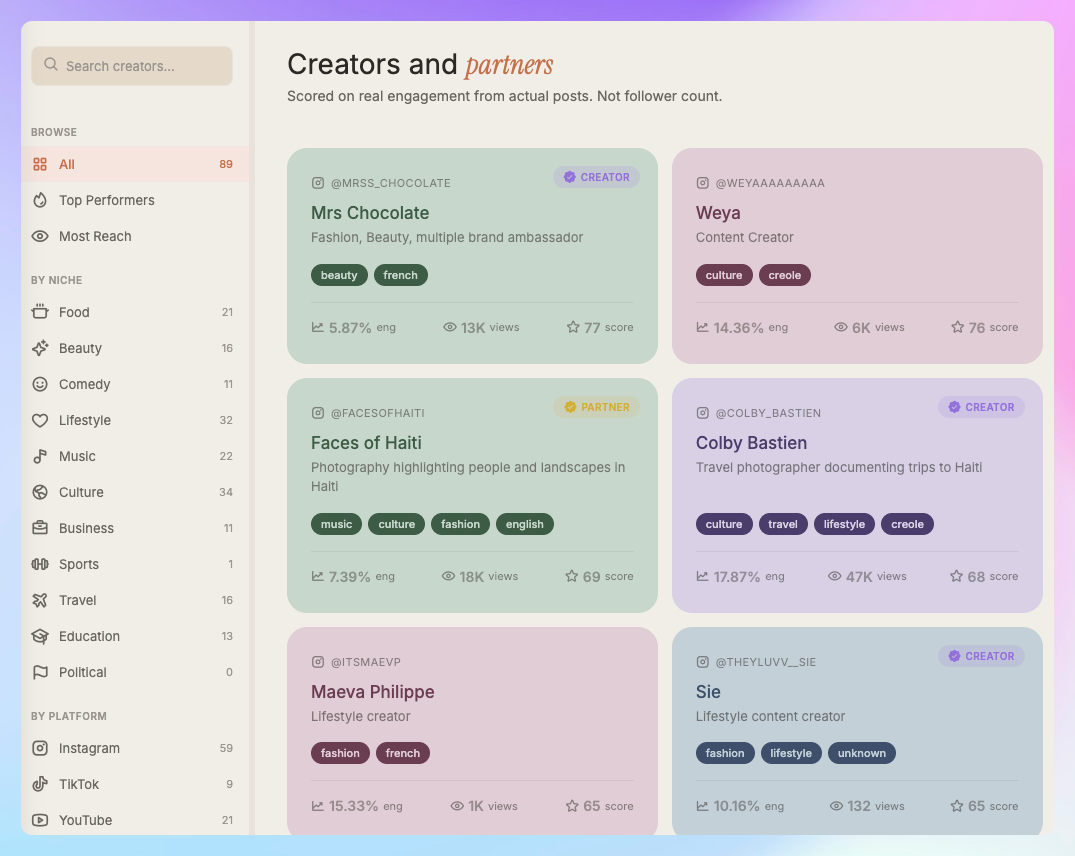
Task: Click the unknown tag on Sie card
Action: pos(861,753)
